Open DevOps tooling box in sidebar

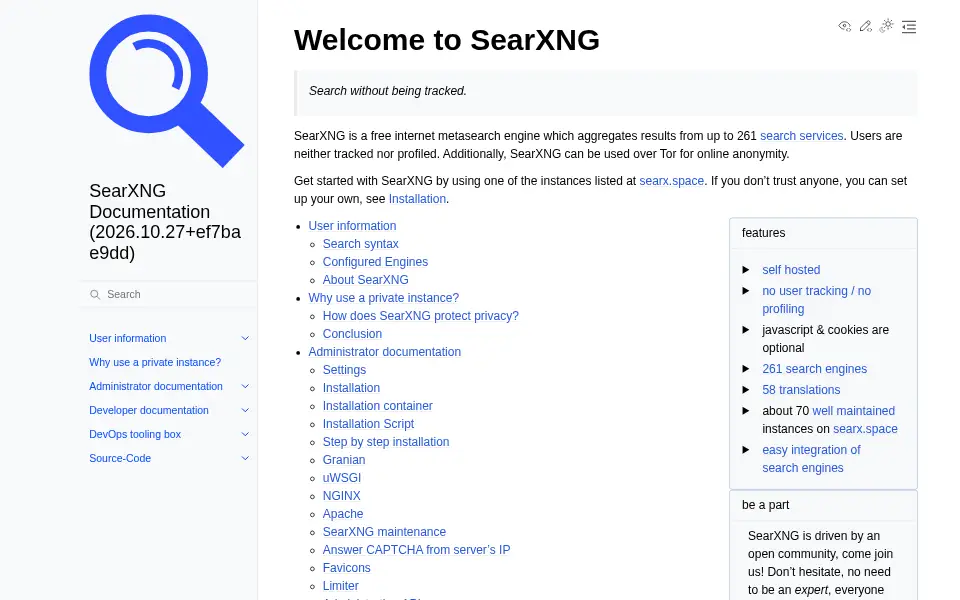pos(135,434)
